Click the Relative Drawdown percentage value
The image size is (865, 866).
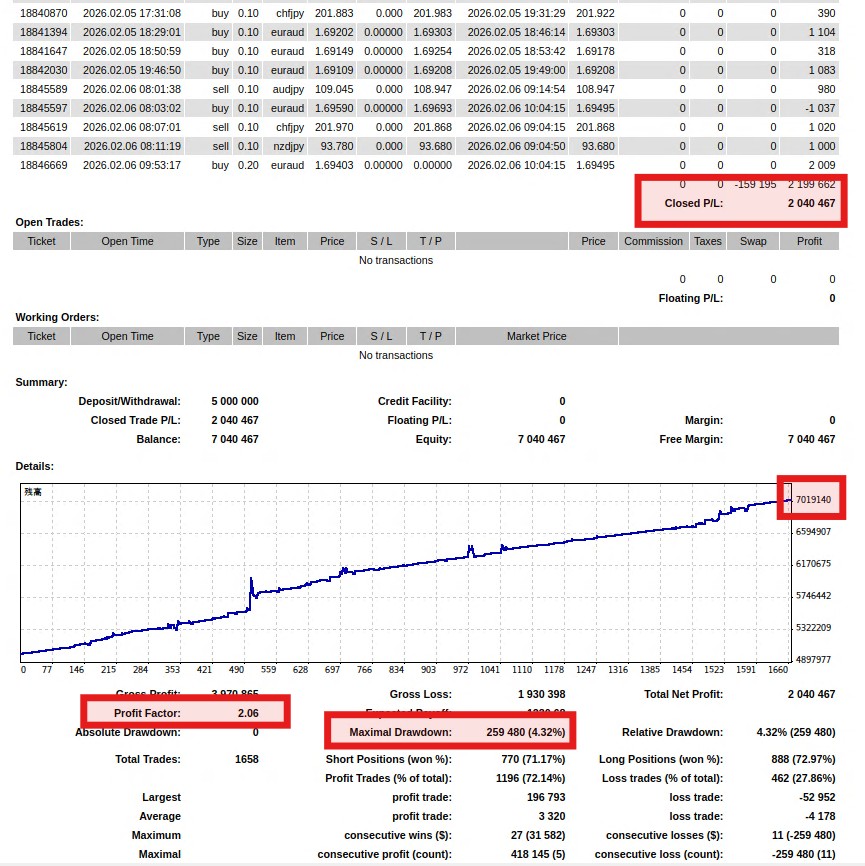point(795,732)
